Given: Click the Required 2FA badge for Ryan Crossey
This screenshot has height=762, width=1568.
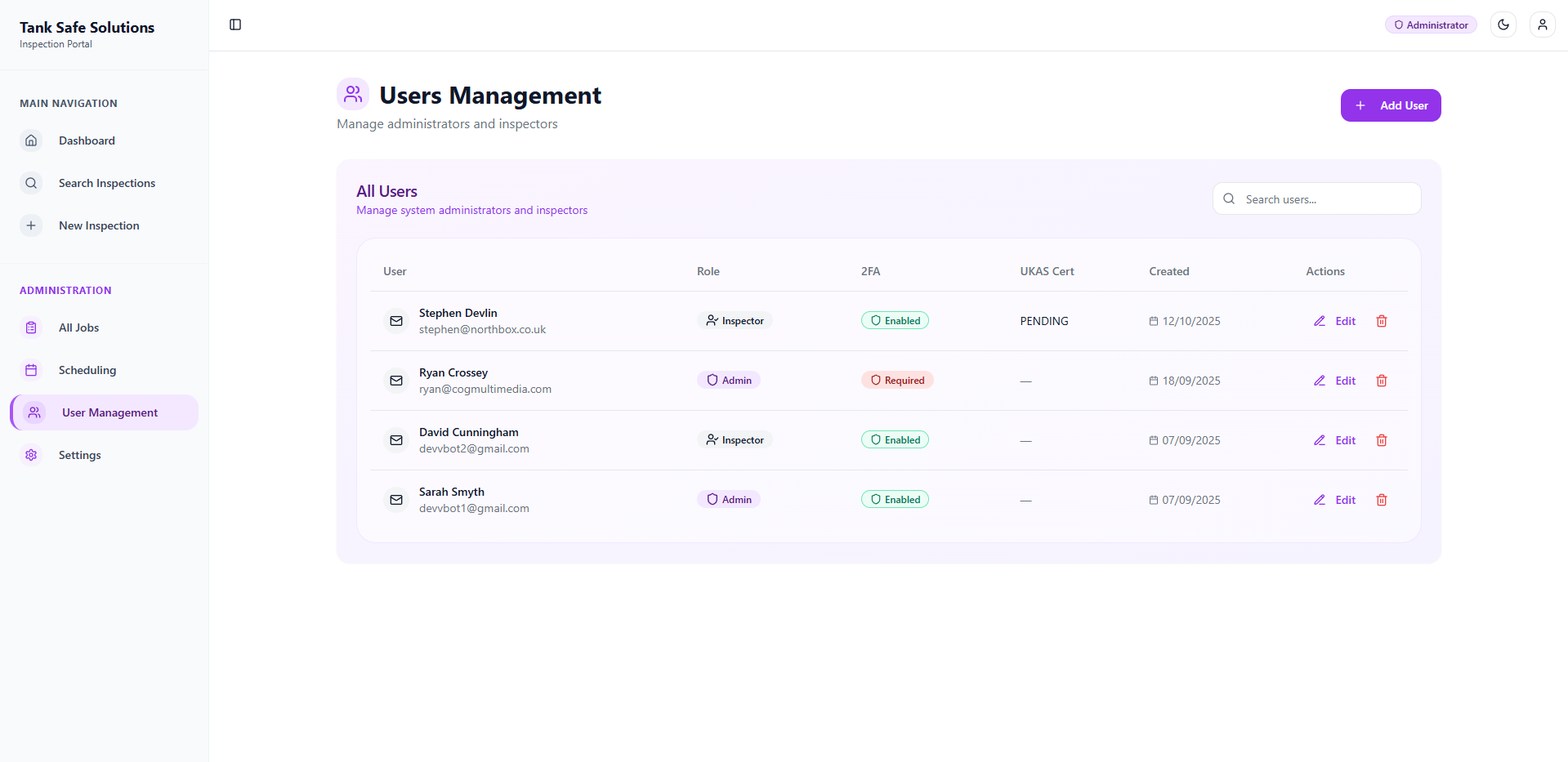Looking at the screenshot, I should point(896,379).
